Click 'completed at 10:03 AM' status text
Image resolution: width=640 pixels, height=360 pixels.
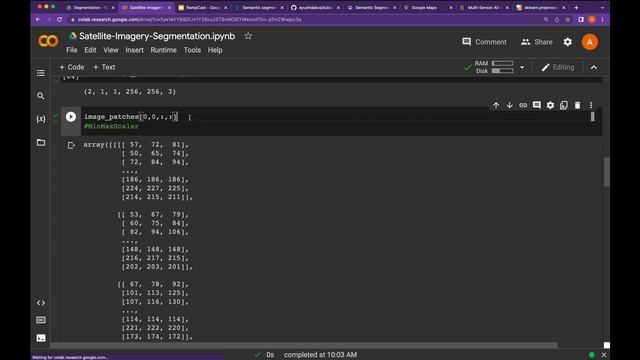[x=320, y=355]
